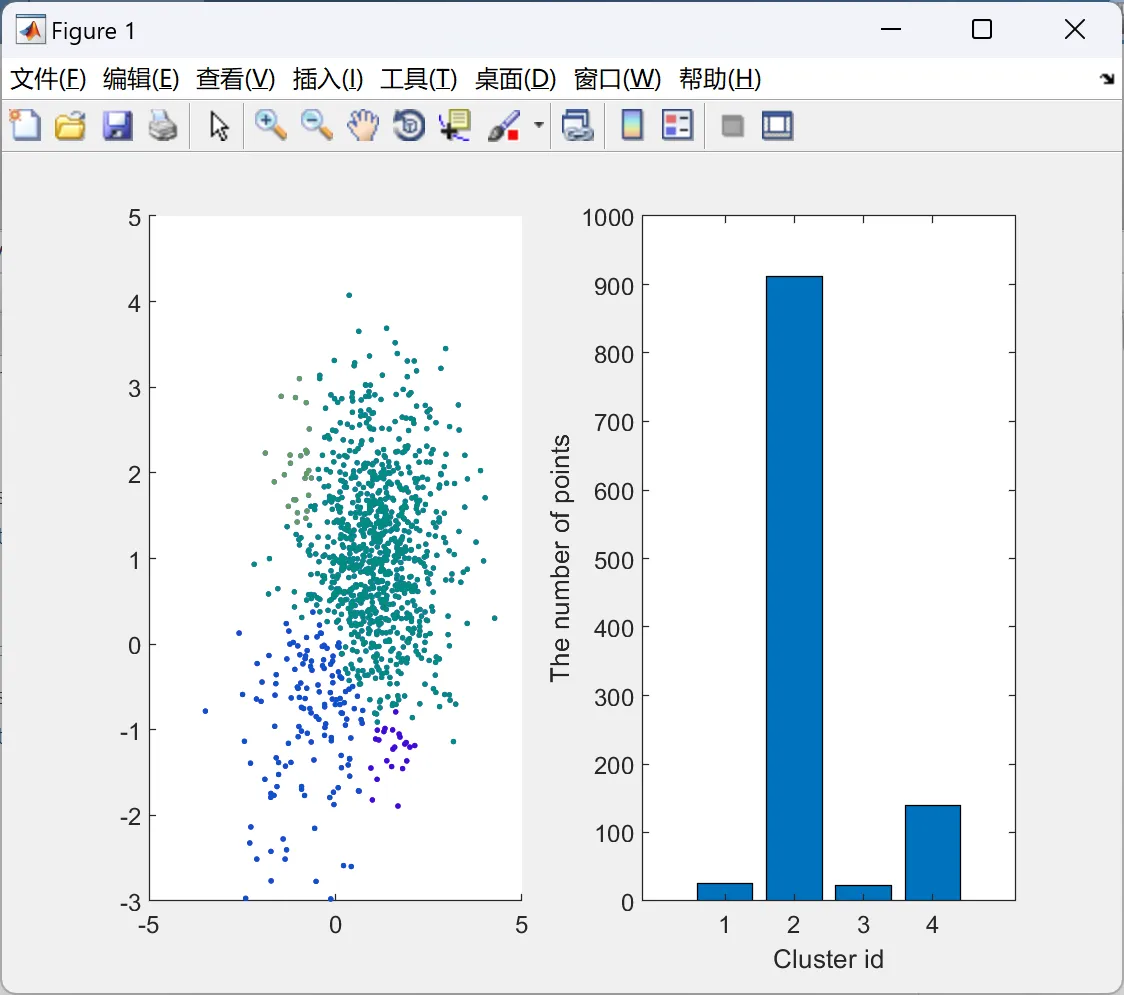Viewport: 1124px width, 995px height.
Task: Minimize the Figure 1 window
Action: click(x=890, y=29)
